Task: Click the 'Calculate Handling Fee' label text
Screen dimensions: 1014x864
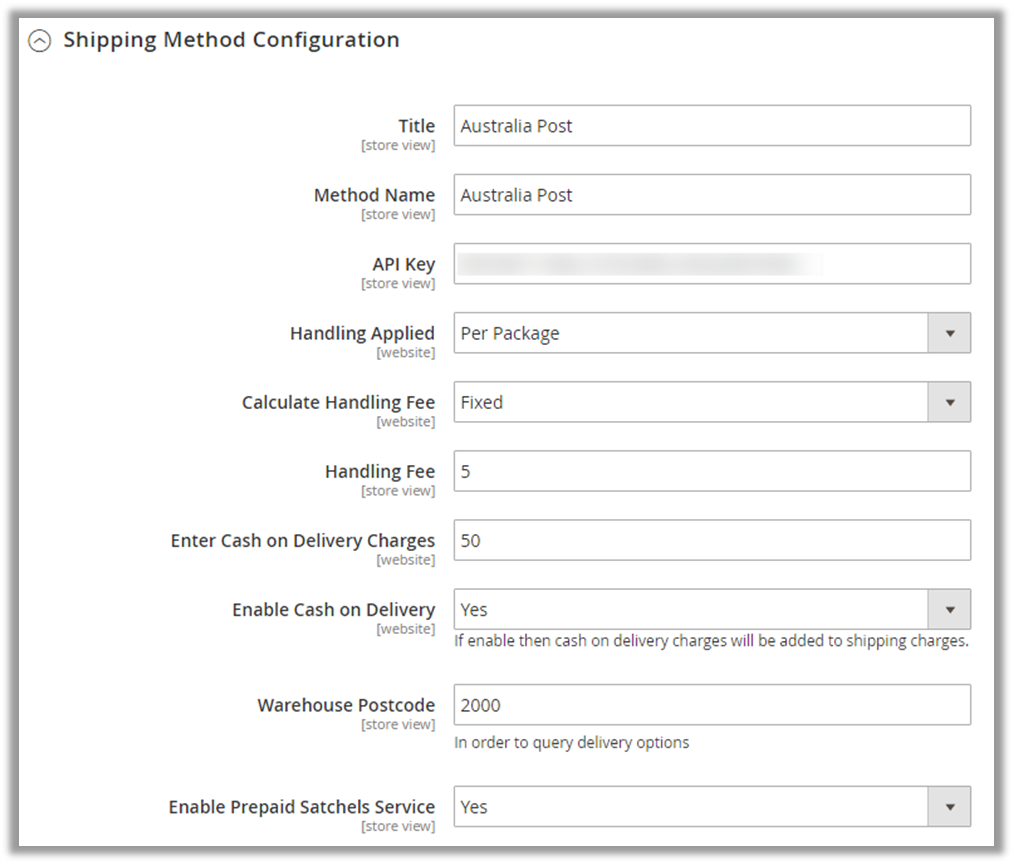Action: 338,402
